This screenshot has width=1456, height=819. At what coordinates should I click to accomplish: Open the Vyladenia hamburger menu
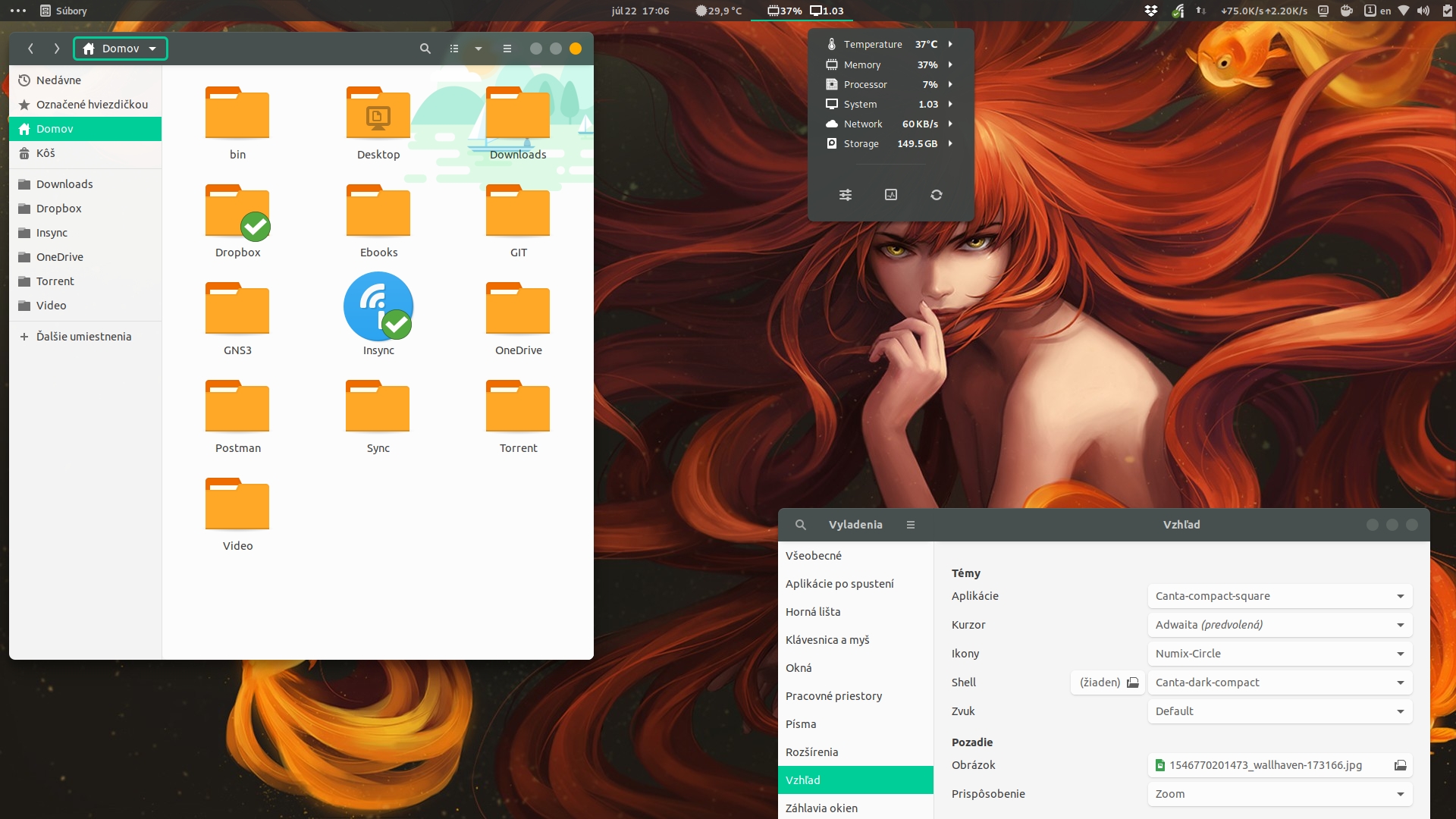point(911,525)
